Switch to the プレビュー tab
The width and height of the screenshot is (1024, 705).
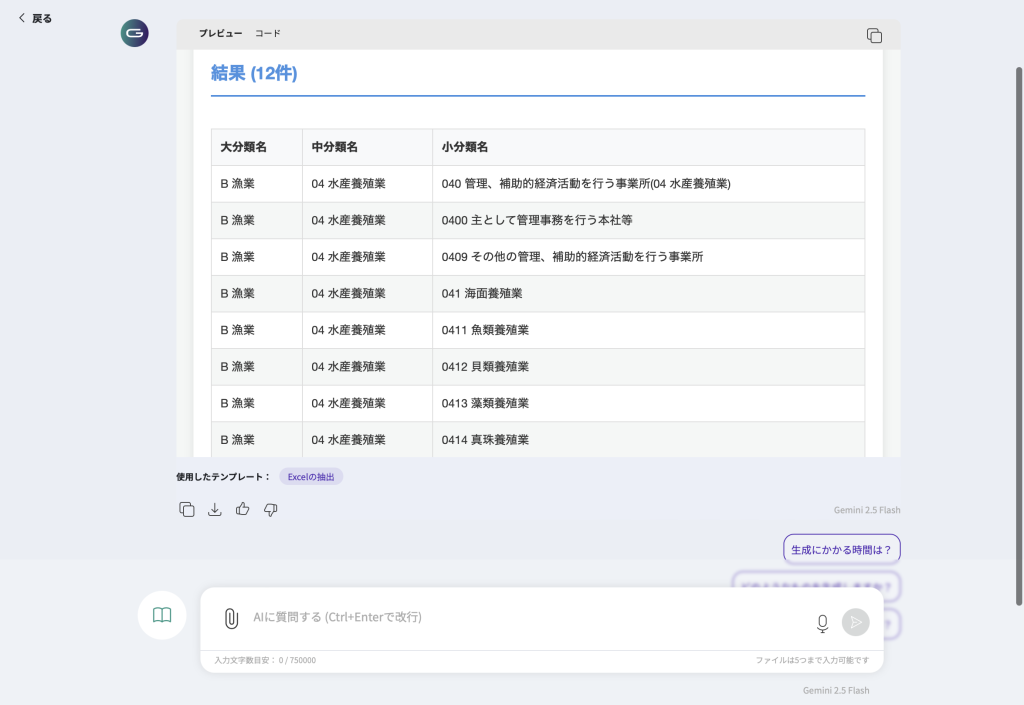click(220, 33)
